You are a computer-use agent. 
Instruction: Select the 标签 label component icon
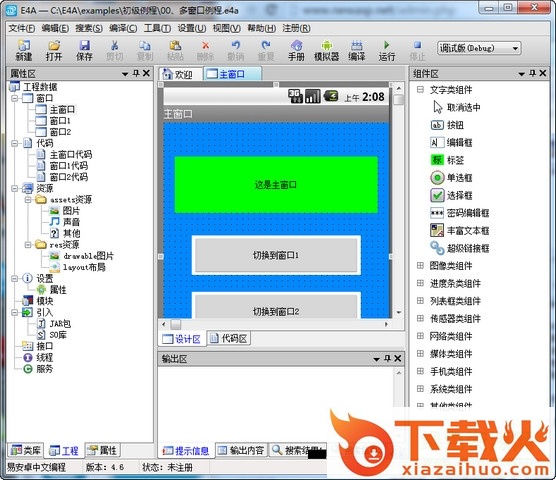tap(437, 160)
